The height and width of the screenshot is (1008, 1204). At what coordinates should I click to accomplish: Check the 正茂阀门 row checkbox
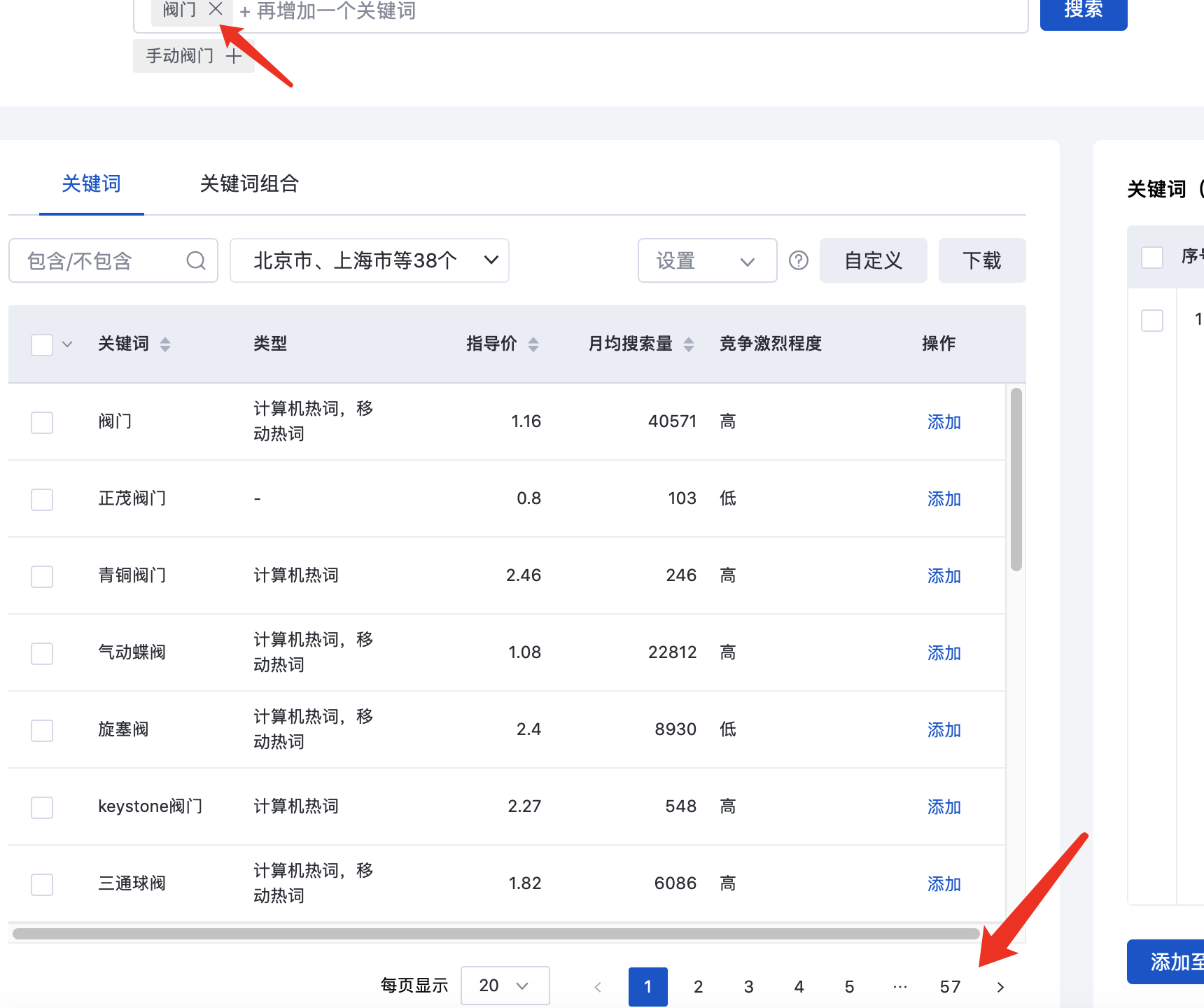[42, 499]
